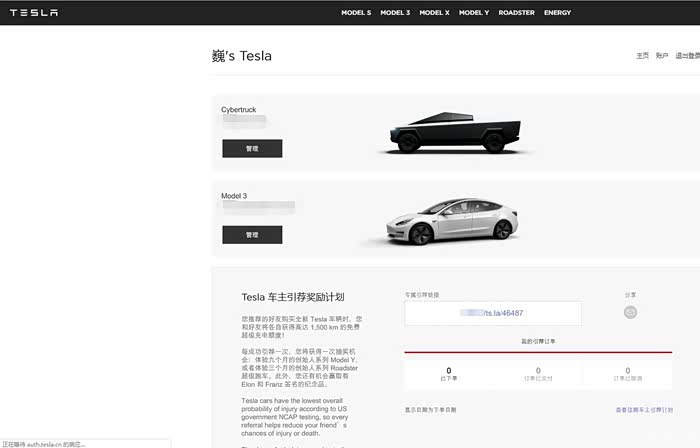Open the ROADSTER menu item
The width and height of the screenshot is (700, 448).
pos(517,12)
